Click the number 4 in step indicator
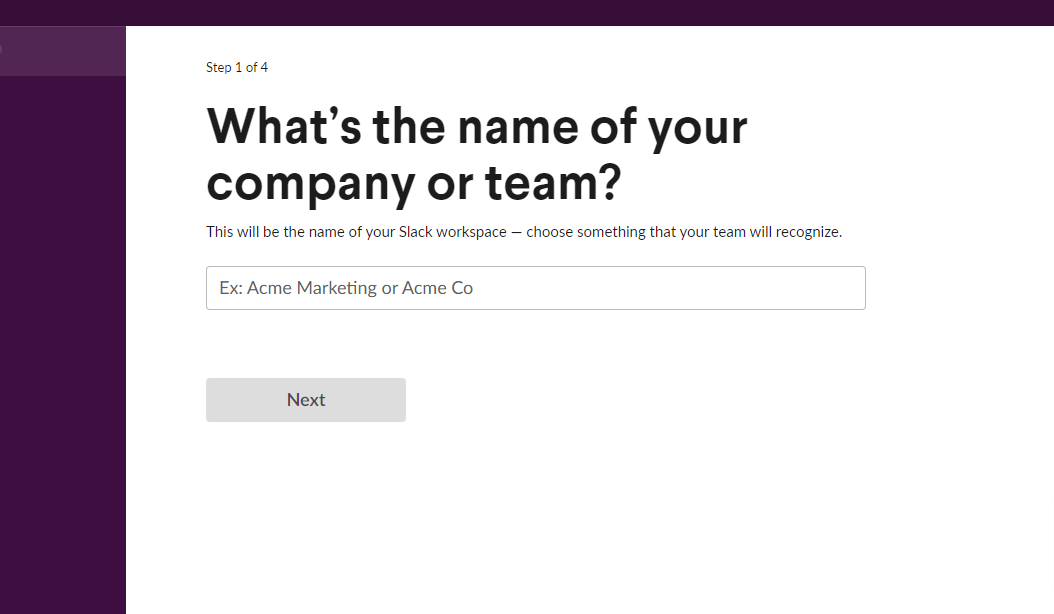This screenshot has height=614, width=1054. click(264, 68)
